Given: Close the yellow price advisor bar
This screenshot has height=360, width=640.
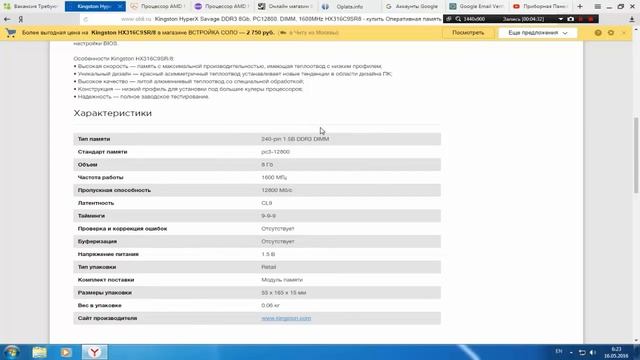Looking at the screenshot, I should coord(624,33).
